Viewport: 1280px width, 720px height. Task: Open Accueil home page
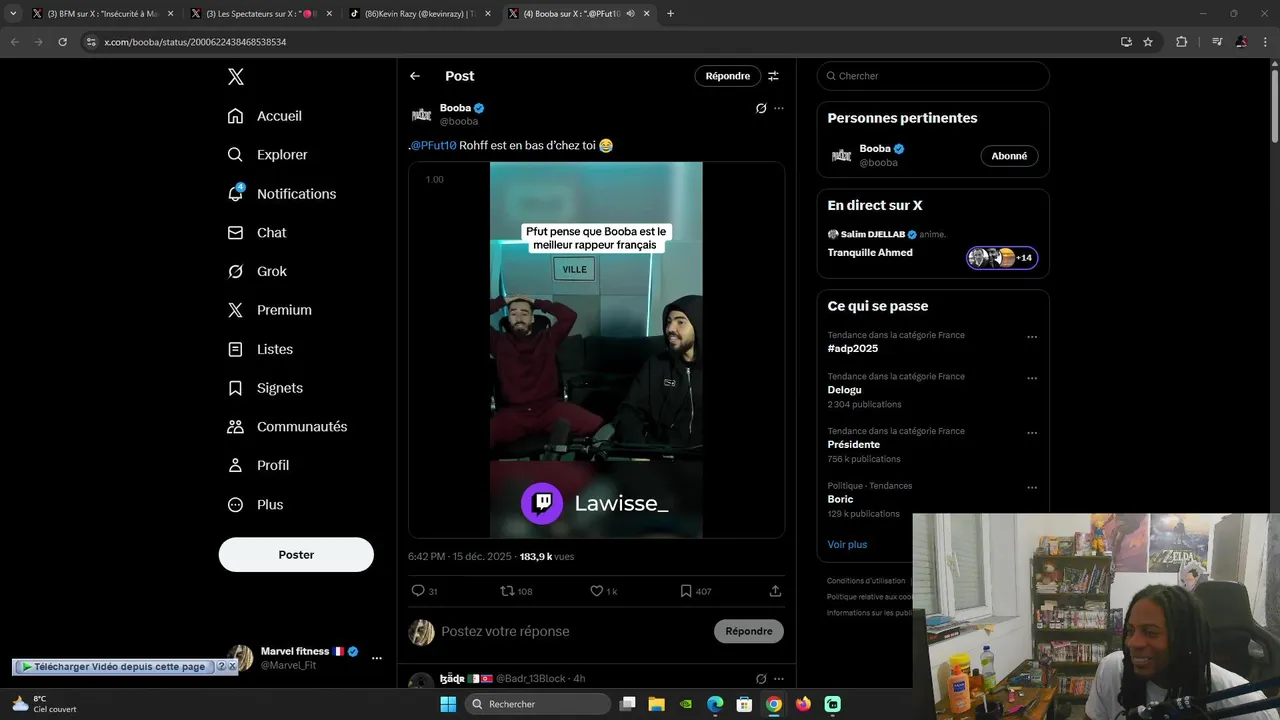tap(265, 116)
